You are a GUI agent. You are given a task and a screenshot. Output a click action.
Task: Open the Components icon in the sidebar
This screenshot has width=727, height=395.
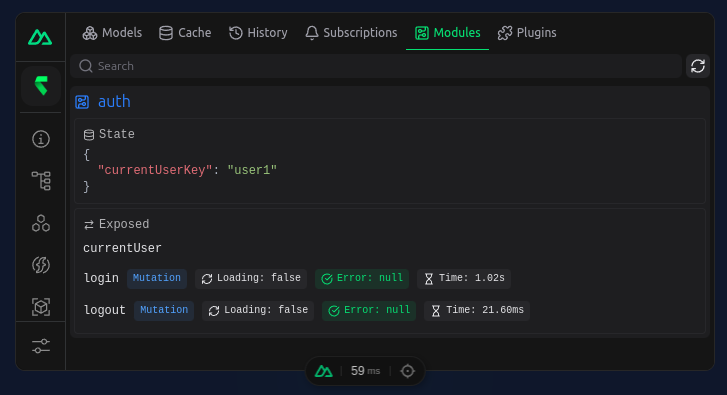[41, 223]
